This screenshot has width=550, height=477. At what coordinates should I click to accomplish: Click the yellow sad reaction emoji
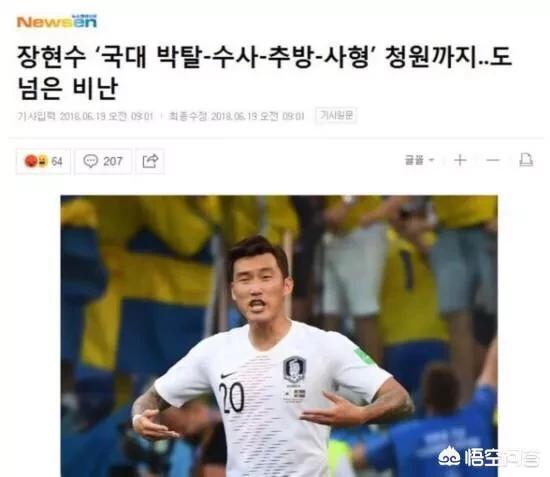pyautogui.click(x=42, y=161)
